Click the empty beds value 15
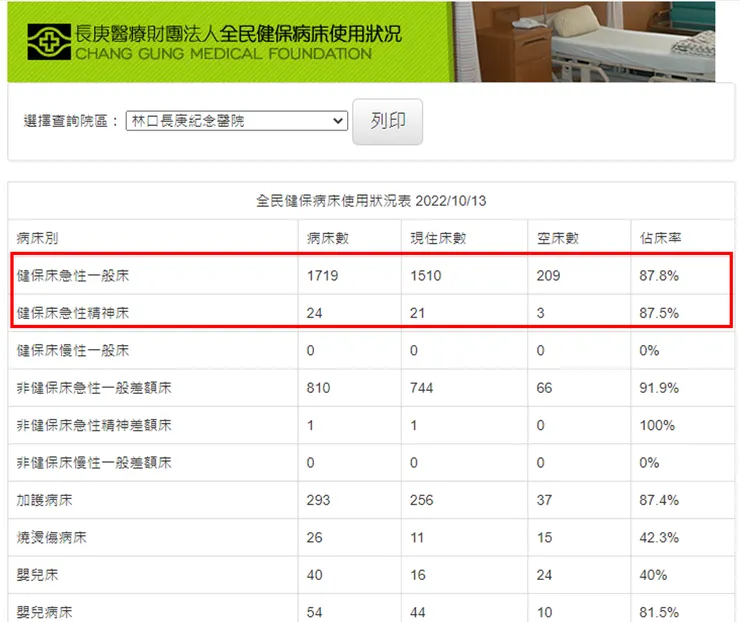740x622 pixels. [x=544, y=538]
